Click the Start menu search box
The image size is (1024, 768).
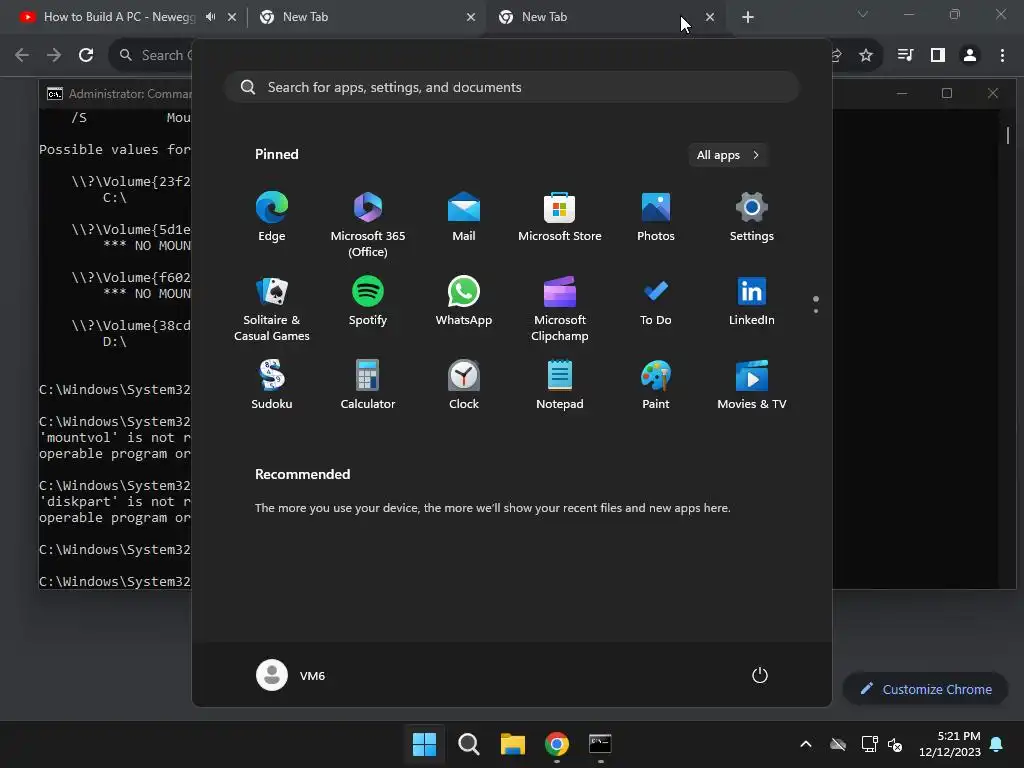click(512, 87)
